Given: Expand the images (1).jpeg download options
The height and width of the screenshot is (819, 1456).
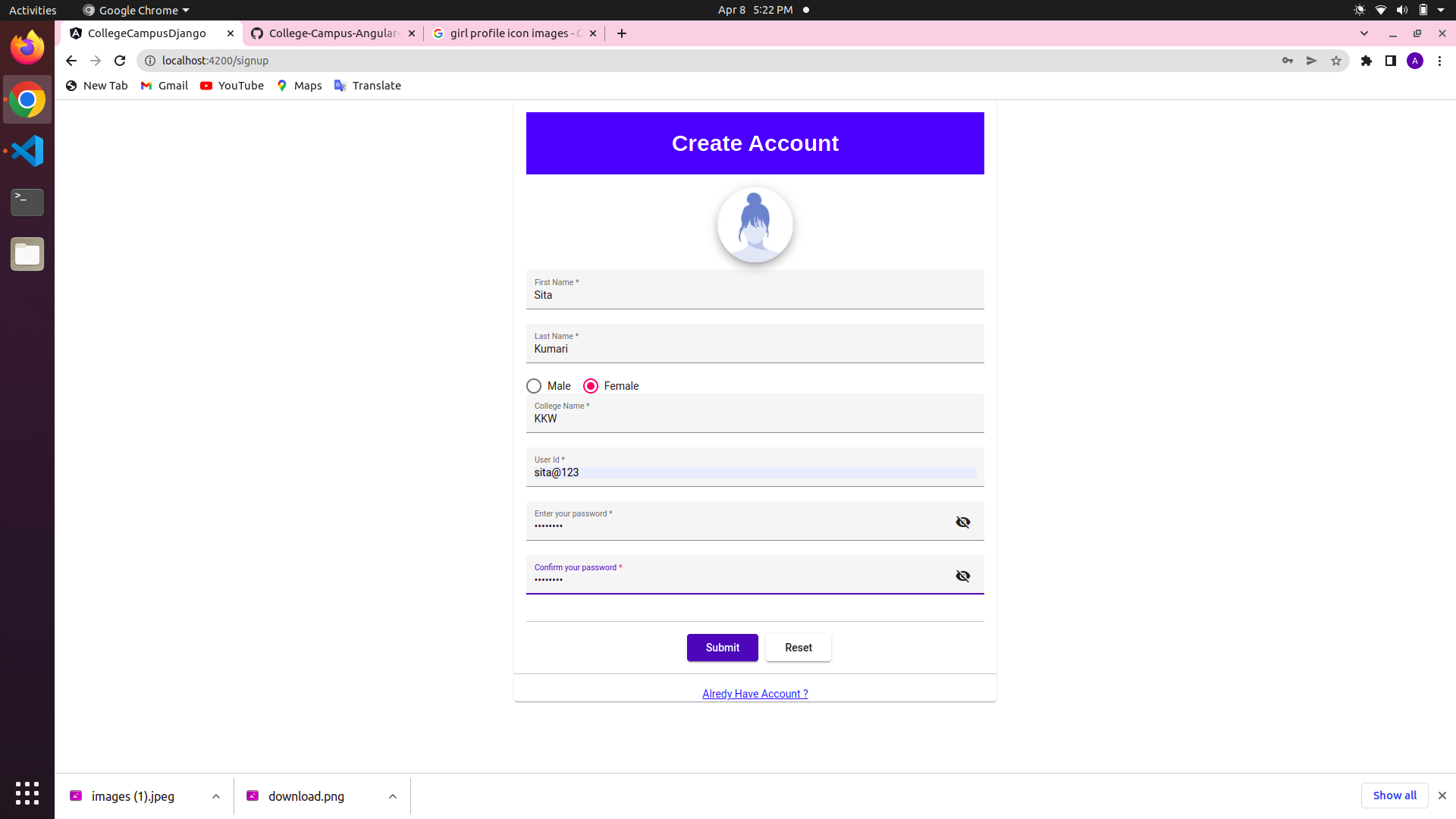Looking at the screenshot, I should (215, 796).
